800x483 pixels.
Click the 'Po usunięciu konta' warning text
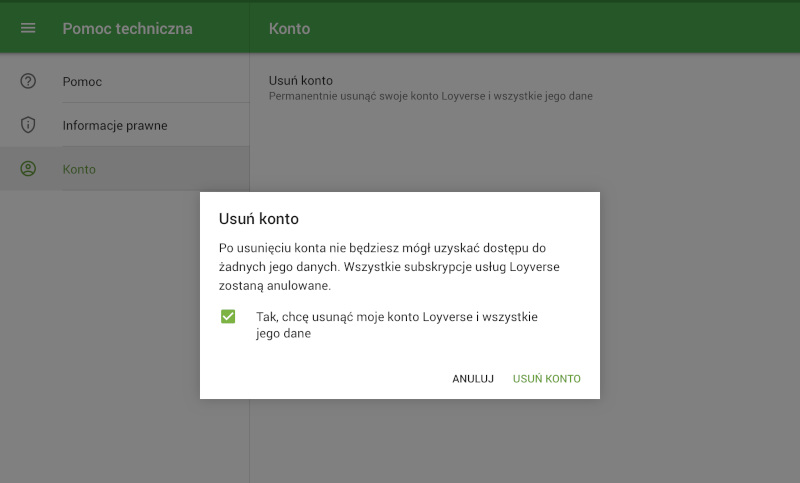tap(389, 267)
